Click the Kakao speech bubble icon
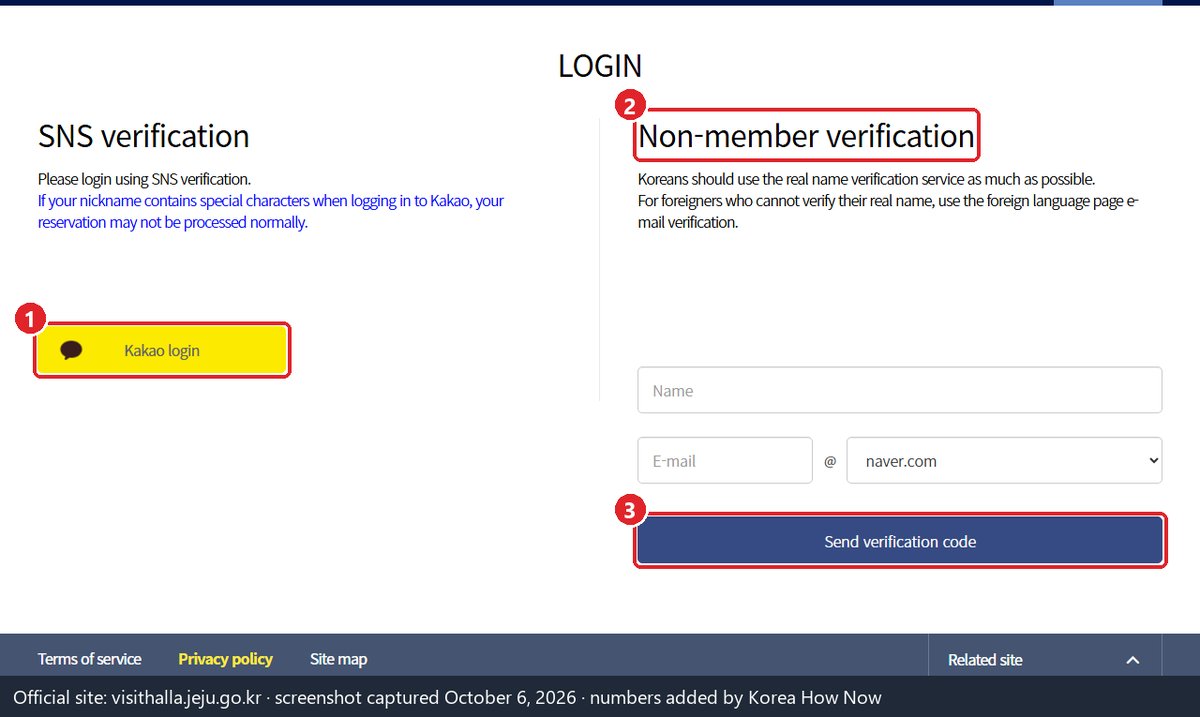This screenshot has width=1200, height=717. point(71,350)
